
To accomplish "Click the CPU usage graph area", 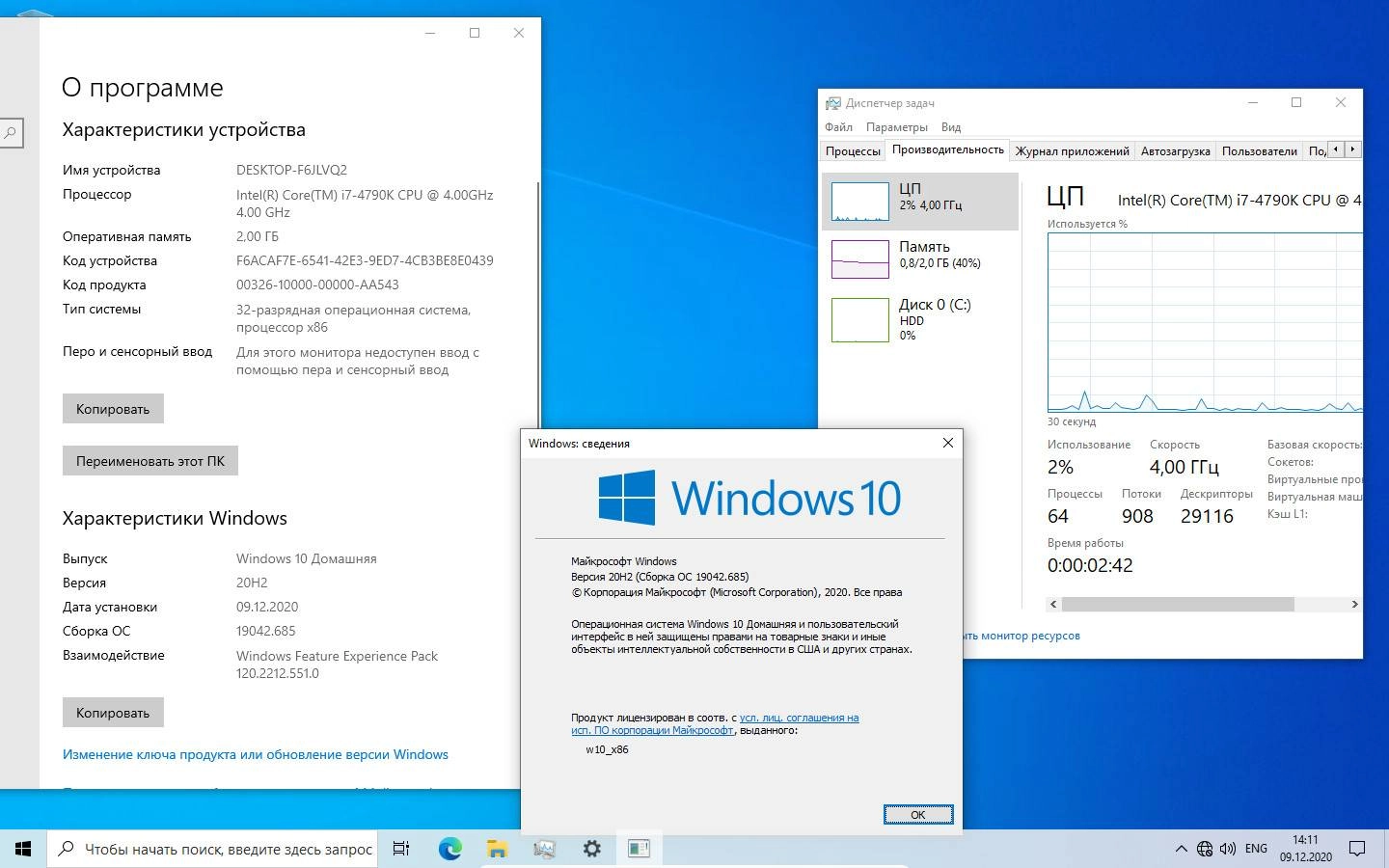I will 1205,322.
